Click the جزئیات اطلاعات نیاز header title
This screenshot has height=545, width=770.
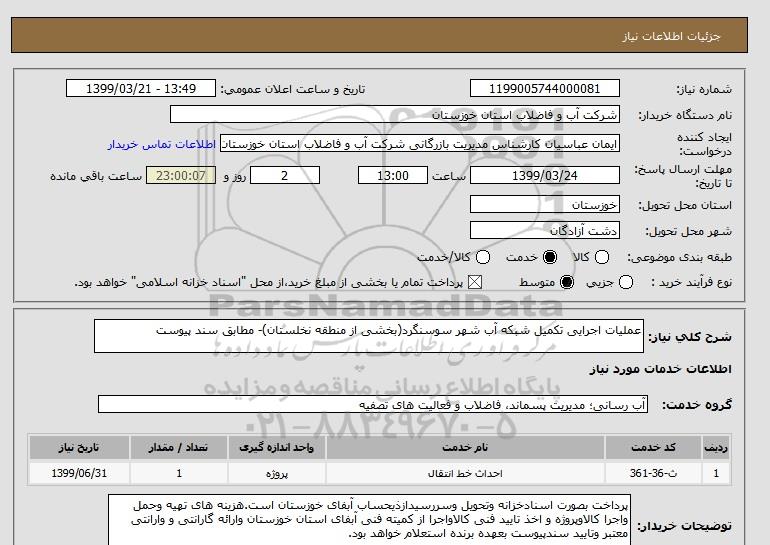671,36
